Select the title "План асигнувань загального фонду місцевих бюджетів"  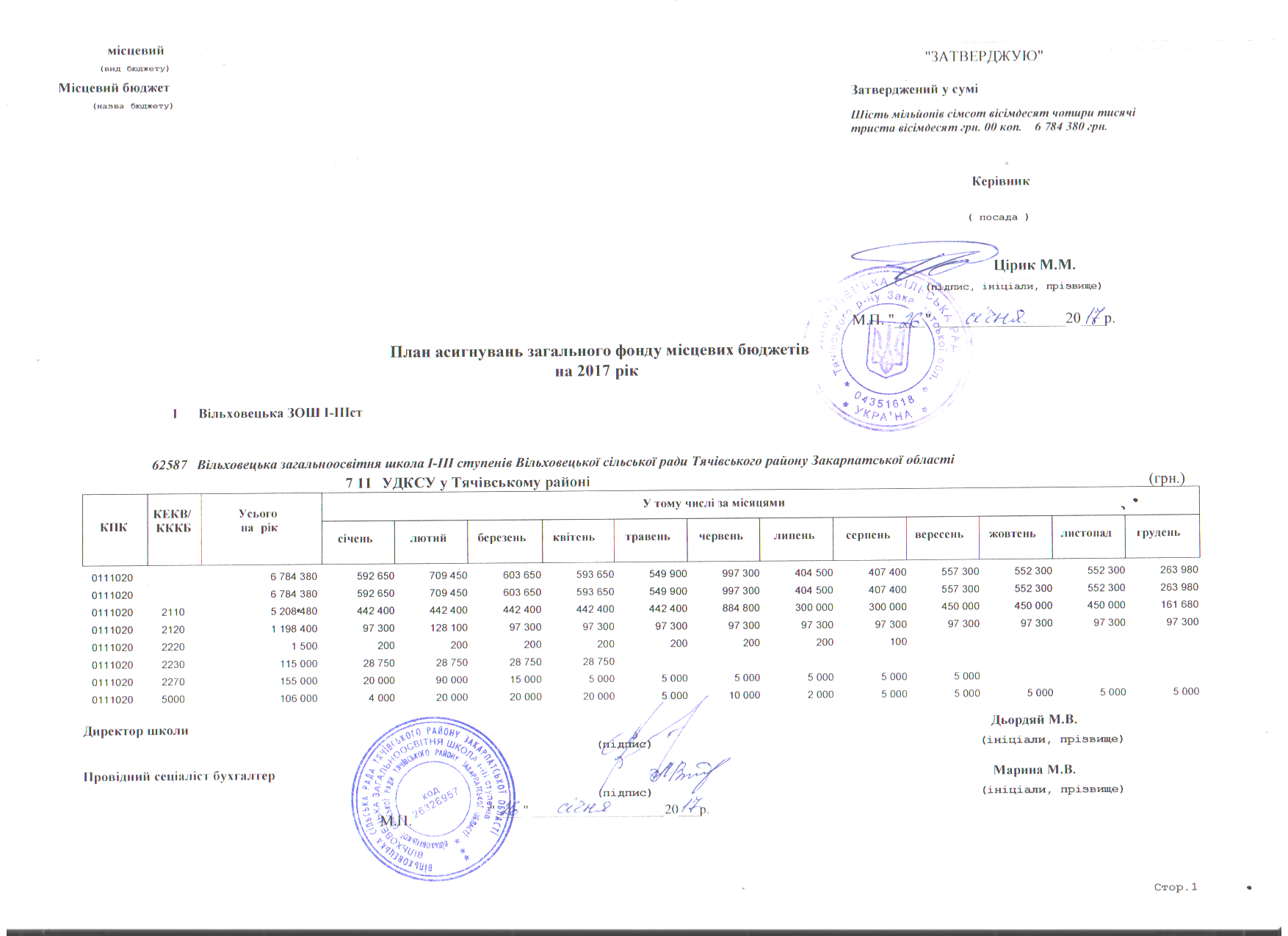tap(599, 351)
